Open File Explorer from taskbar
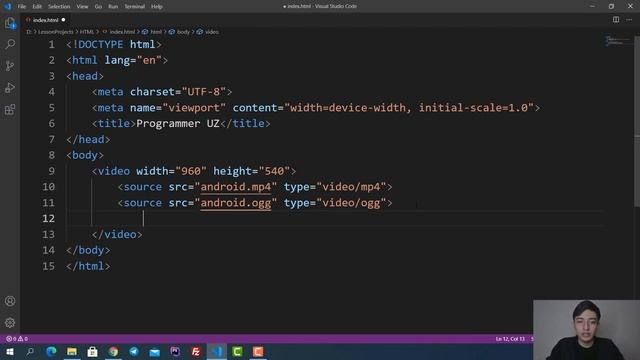 (72, 351)
